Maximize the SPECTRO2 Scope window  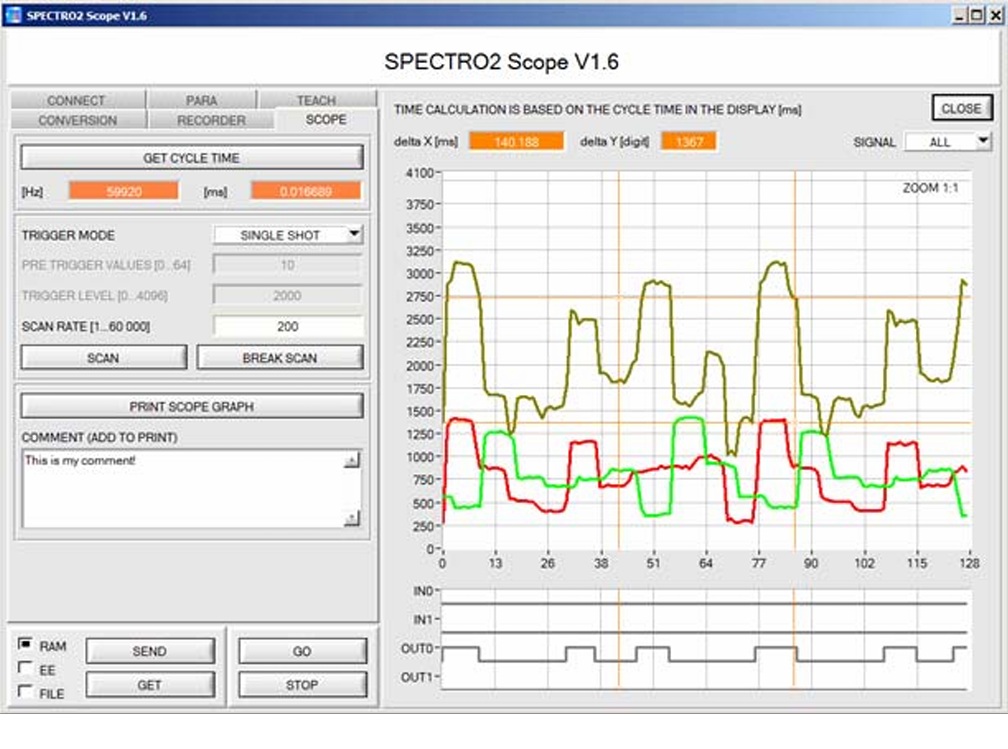[x=976, y=15]
